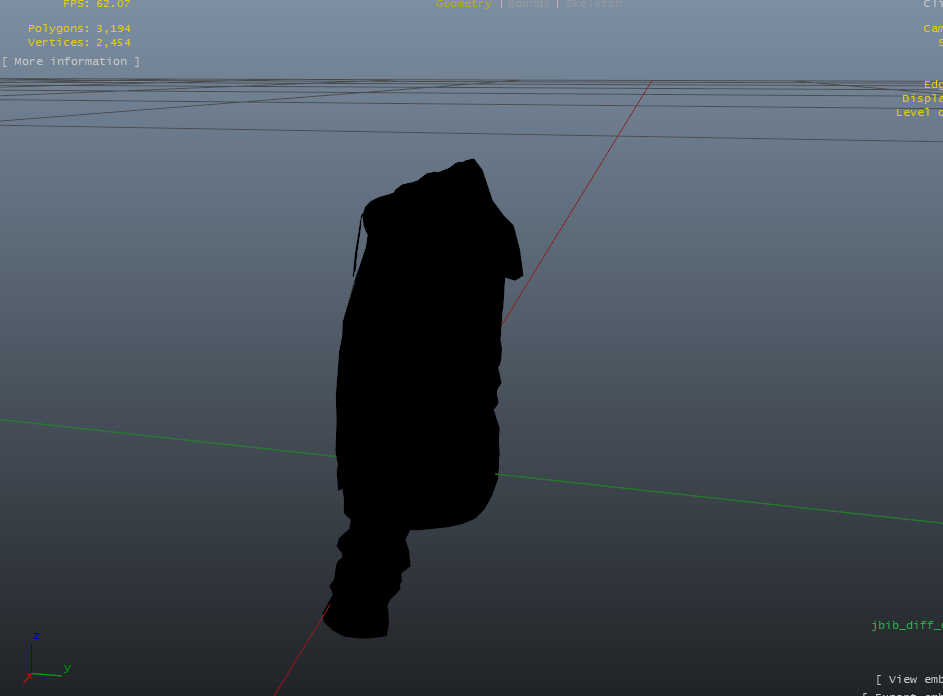
Task: Click the Polygons: 3,194 count
Action: pos(79,28)
